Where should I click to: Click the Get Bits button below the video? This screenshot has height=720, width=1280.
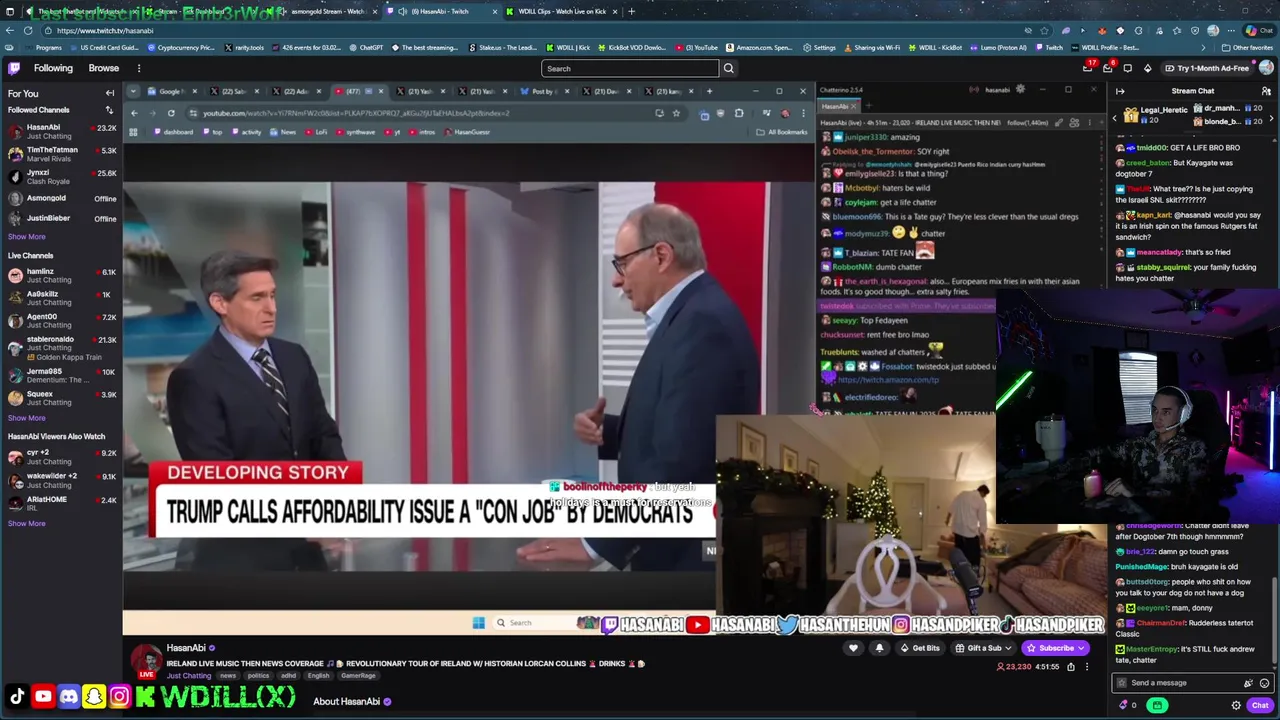(x=920, y=648)
